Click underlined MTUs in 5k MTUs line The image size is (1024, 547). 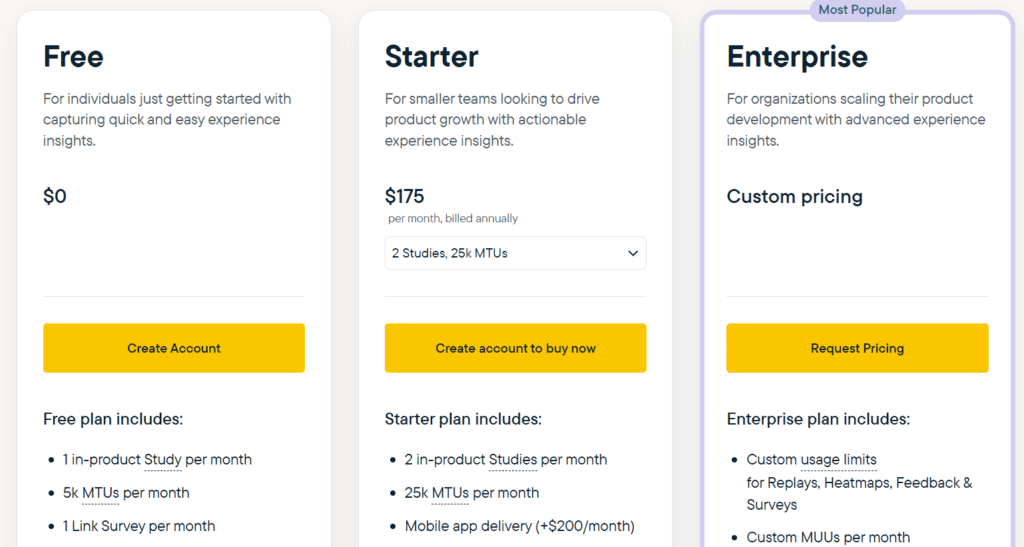pyautogui.click(x=100, y=493)
